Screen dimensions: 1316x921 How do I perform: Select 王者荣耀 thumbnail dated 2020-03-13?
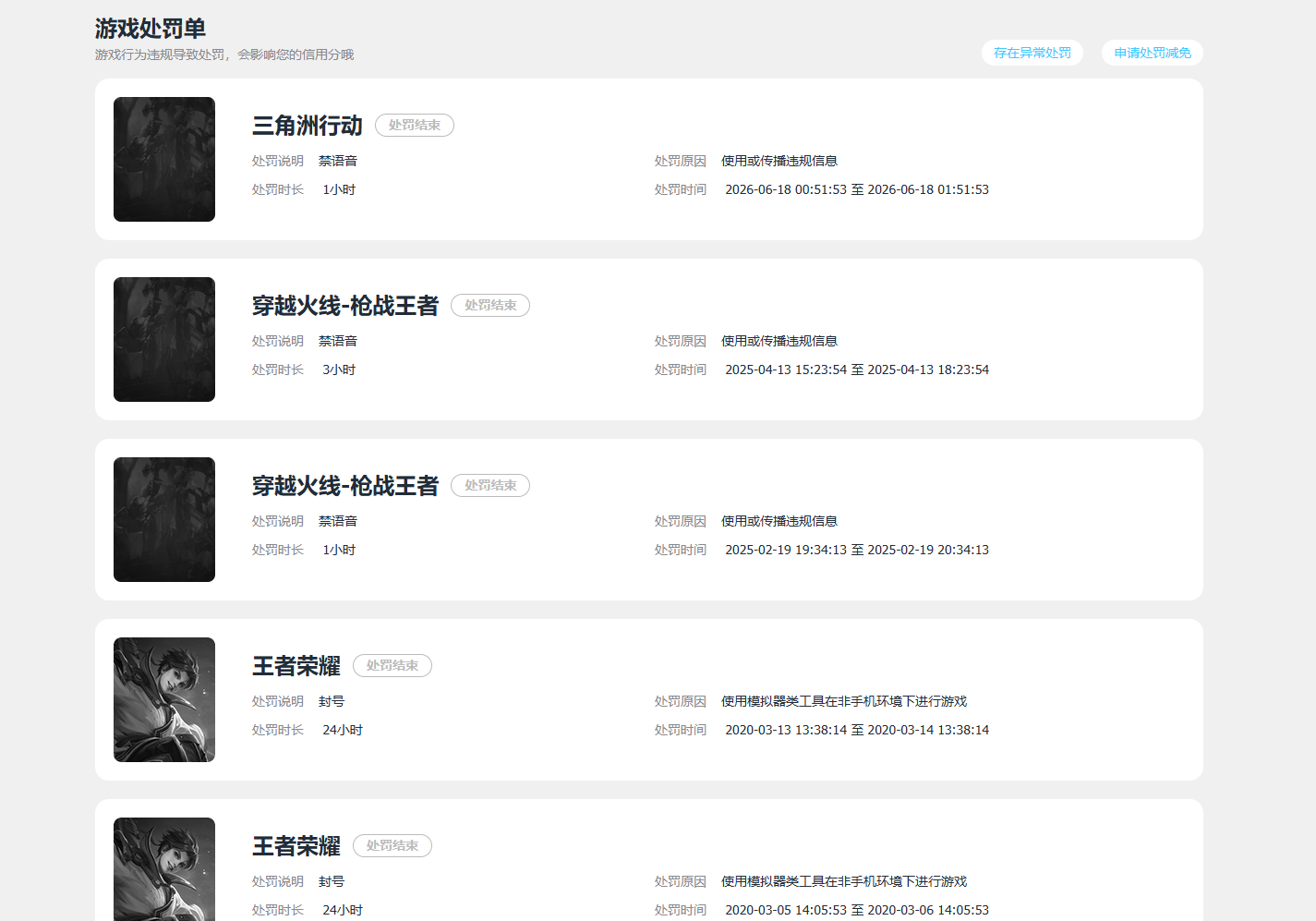click(x=164, y=699)
